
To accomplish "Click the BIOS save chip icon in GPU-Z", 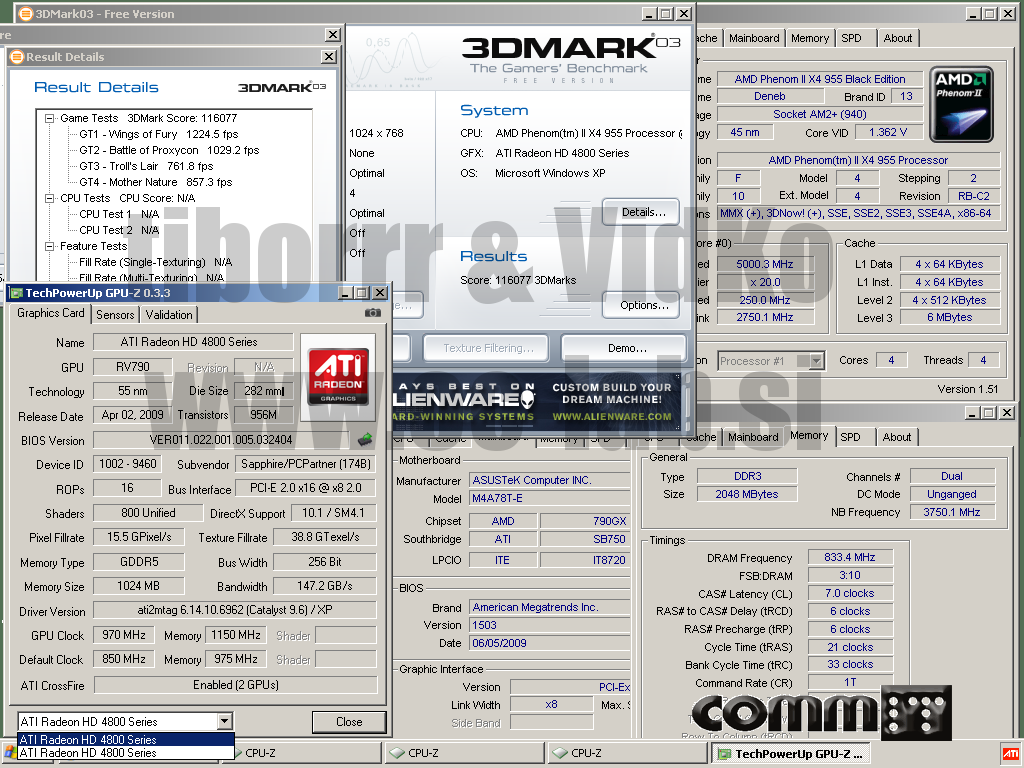I will pos(365,440).
